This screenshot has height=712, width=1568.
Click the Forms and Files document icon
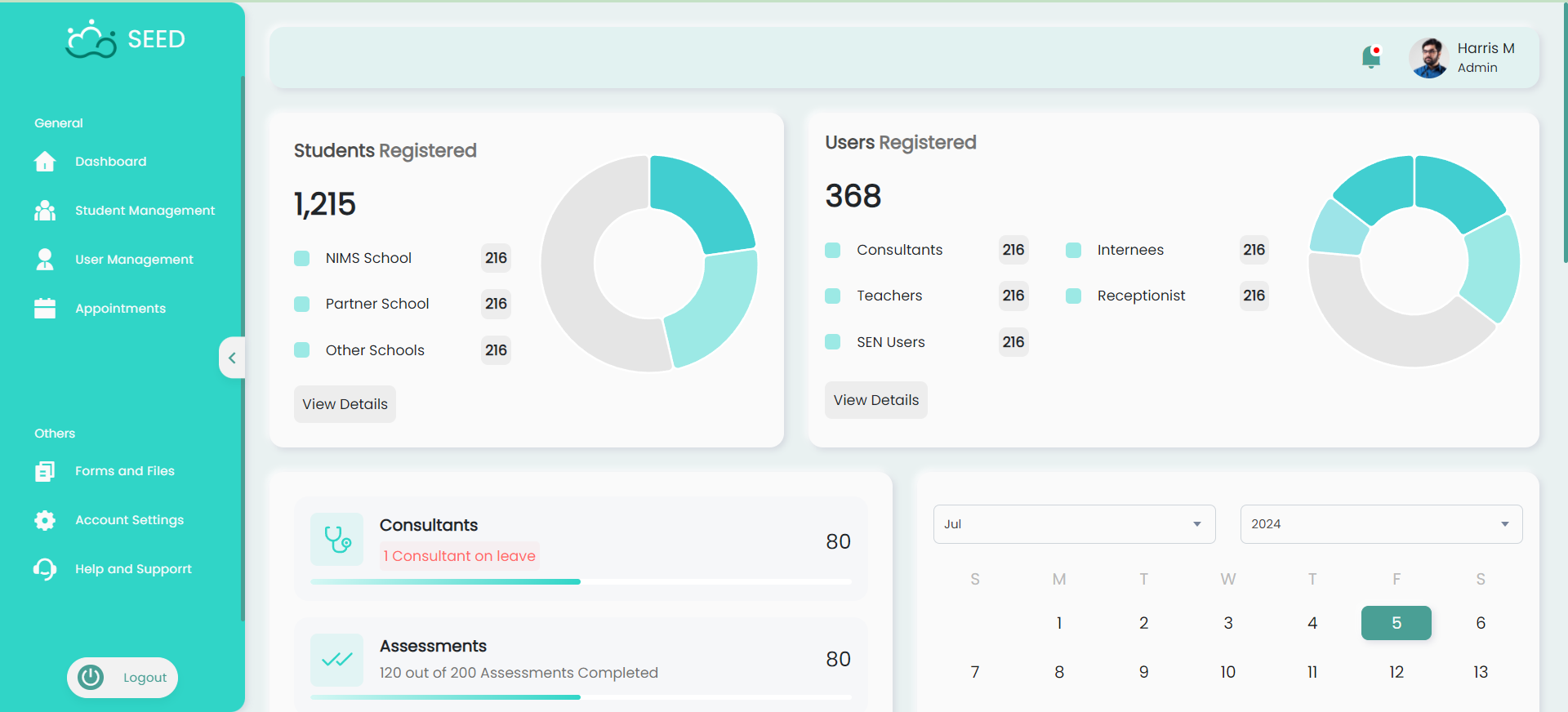tap(45, 471)
